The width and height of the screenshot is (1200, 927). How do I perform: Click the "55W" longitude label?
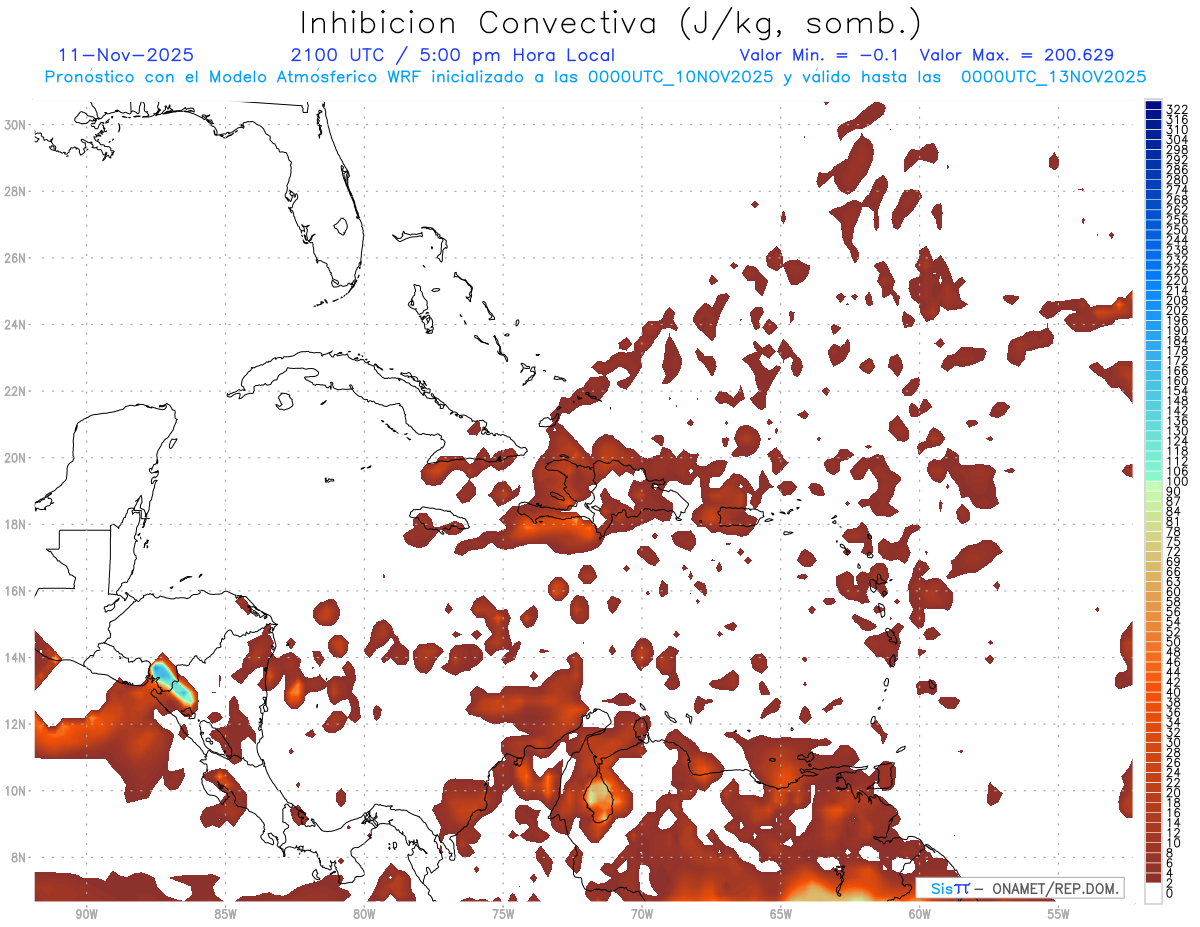pos(1058,913)
